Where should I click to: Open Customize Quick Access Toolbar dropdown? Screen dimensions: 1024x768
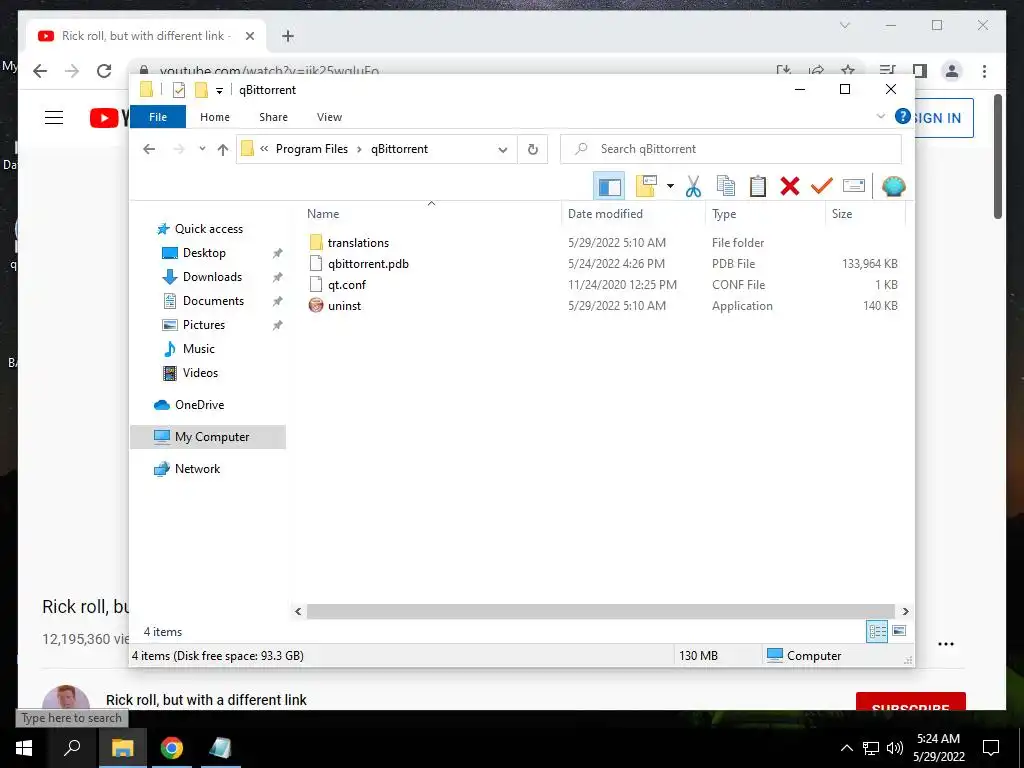[219, 91]
